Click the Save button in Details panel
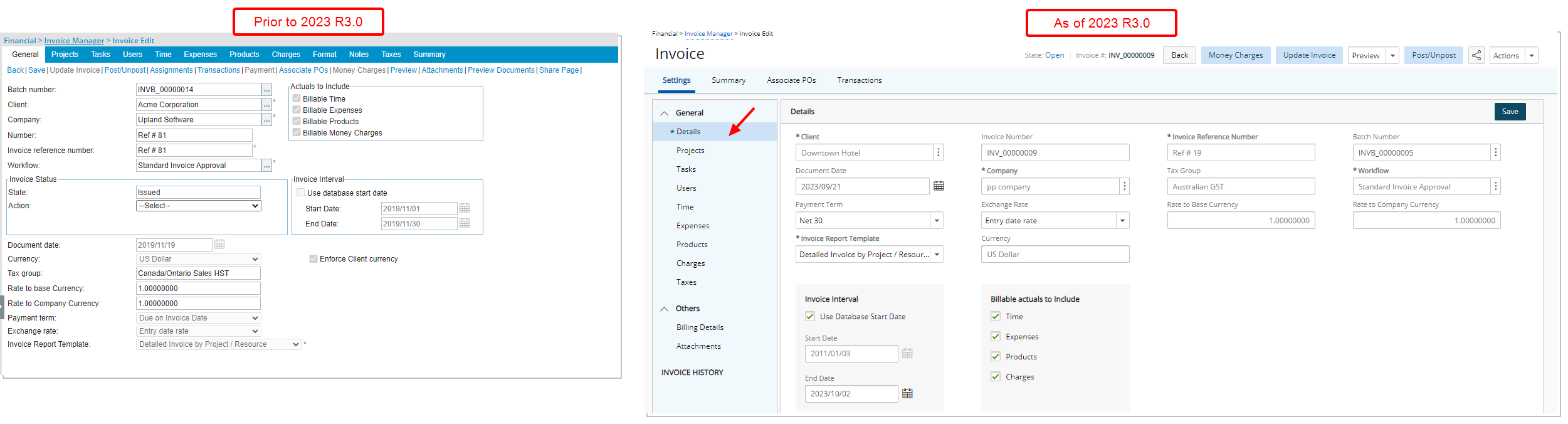The width and height of the screenshot is (1568, 424). coord(1510,112)
